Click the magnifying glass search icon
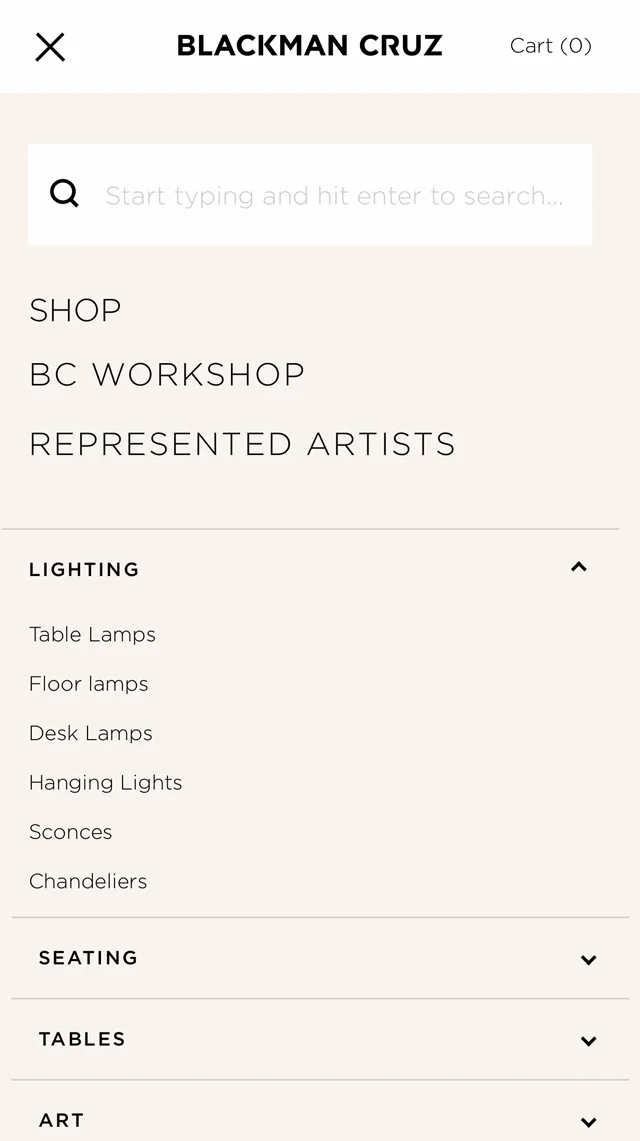Screen dimensions: 640x1141 tap(64, 194)
